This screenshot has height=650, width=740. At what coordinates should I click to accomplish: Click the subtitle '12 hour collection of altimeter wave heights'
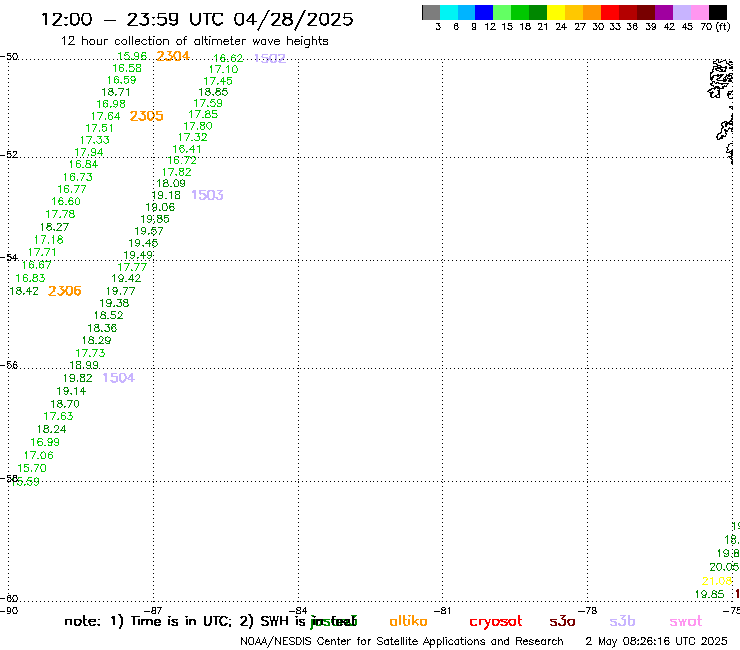(194, 41)
